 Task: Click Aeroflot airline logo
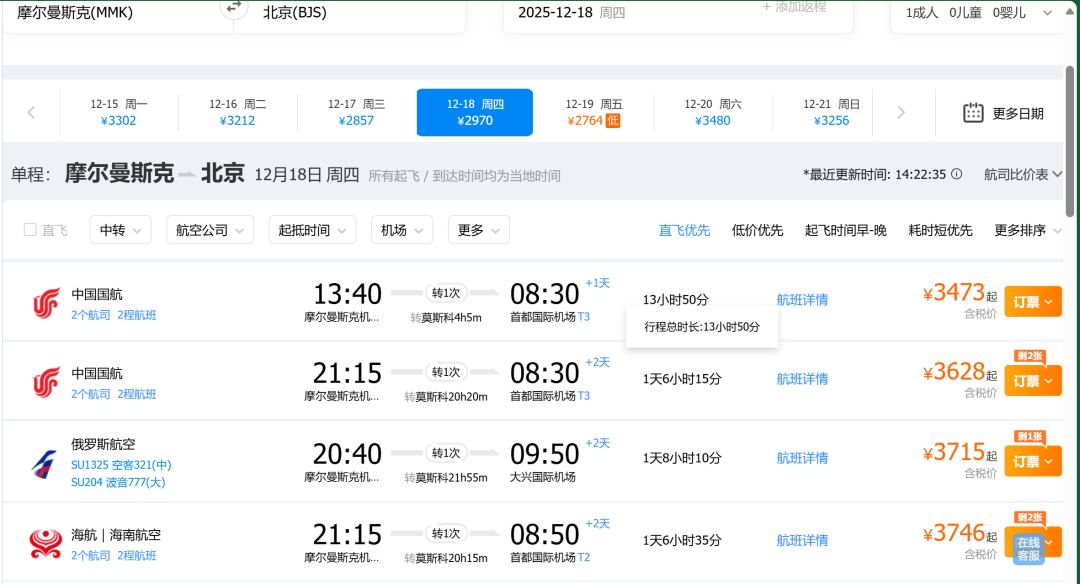coord(44,463)
